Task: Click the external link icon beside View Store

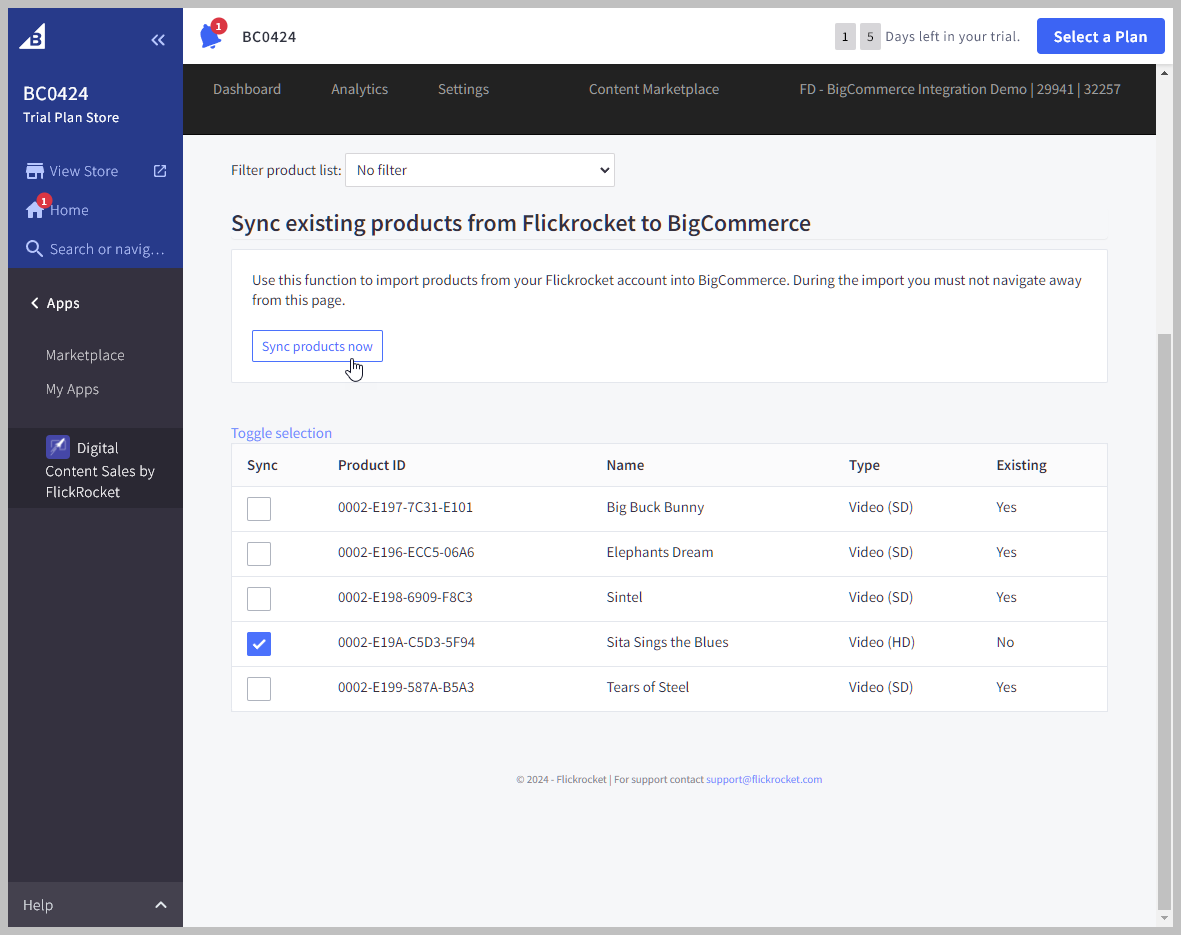Action: 160,171
